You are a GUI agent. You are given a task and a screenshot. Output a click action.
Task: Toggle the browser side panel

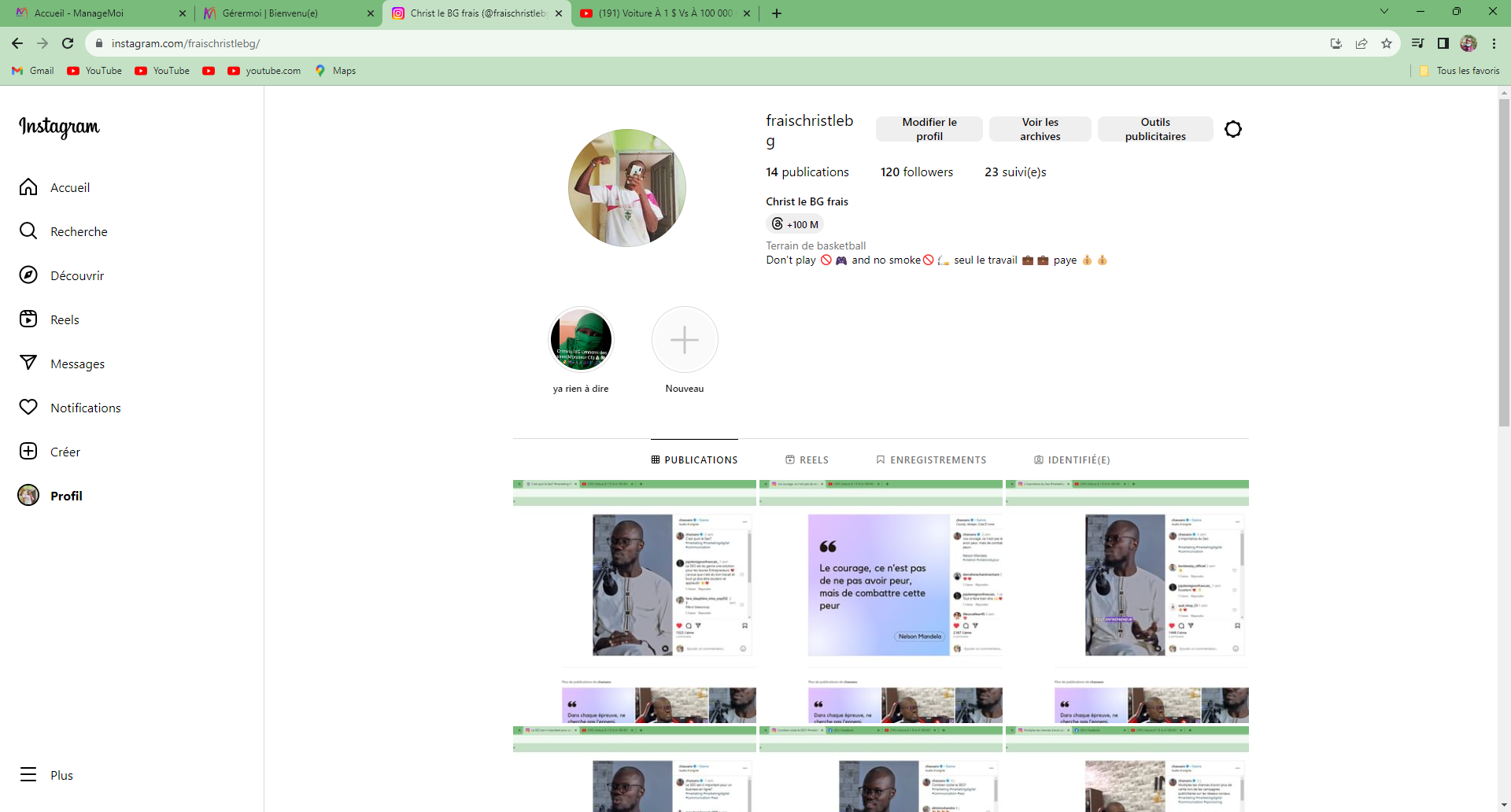(x=1443, y=43)
